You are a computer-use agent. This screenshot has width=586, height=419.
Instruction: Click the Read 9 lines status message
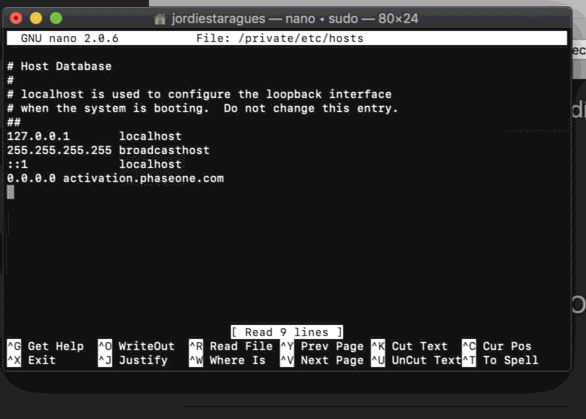pyautogui.click(x=287, y=332)
